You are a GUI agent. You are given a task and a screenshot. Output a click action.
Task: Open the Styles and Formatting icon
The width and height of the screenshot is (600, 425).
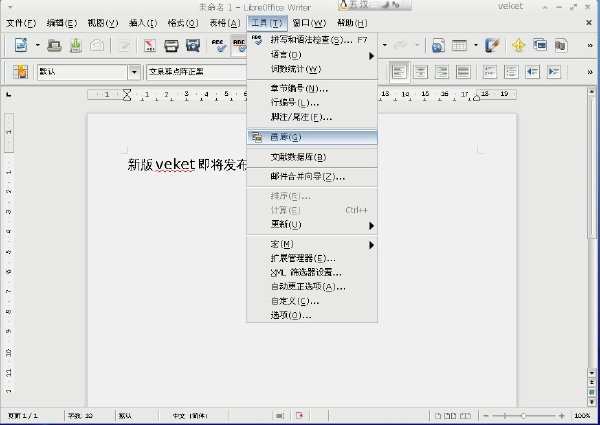pos(20,72)
